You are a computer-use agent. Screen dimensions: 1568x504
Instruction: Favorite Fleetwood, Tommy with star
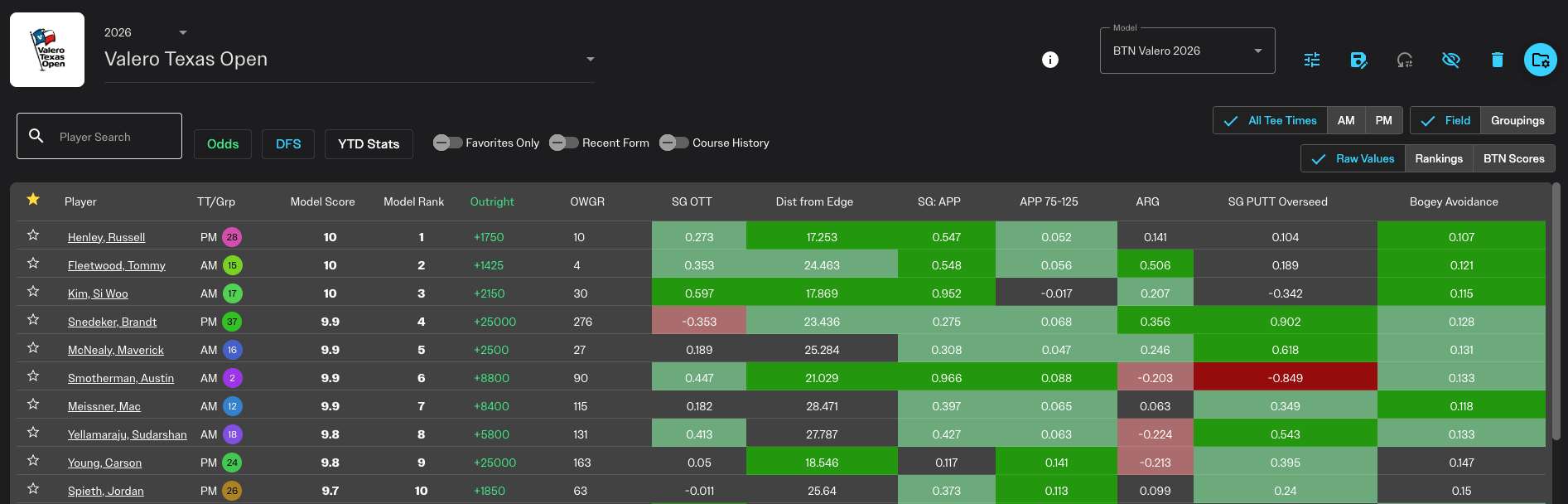click(33, 264)
